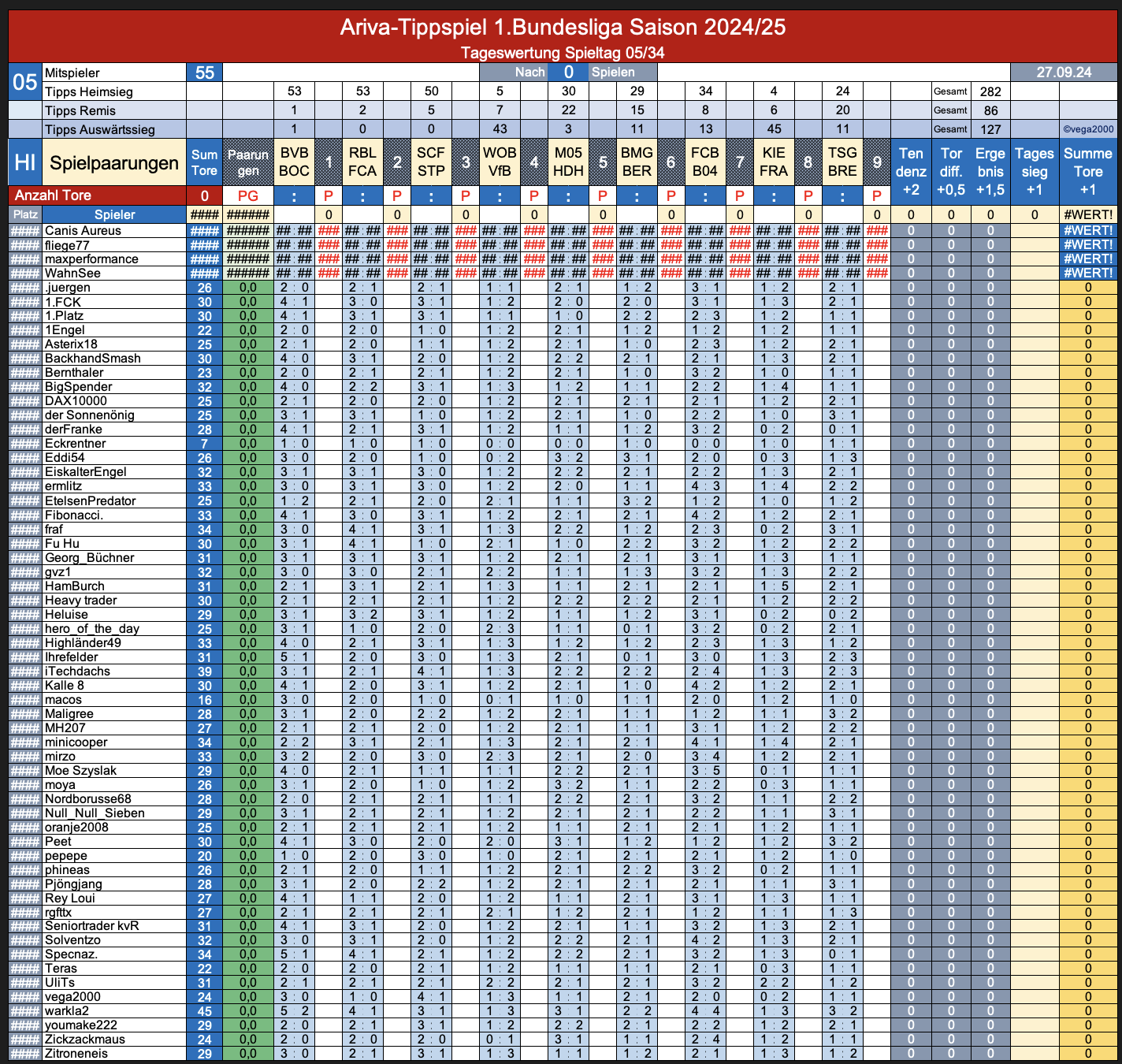Select the Mitspieler count cell 55
Screen dimensions: 1122x1064
(x=205, y=73)
